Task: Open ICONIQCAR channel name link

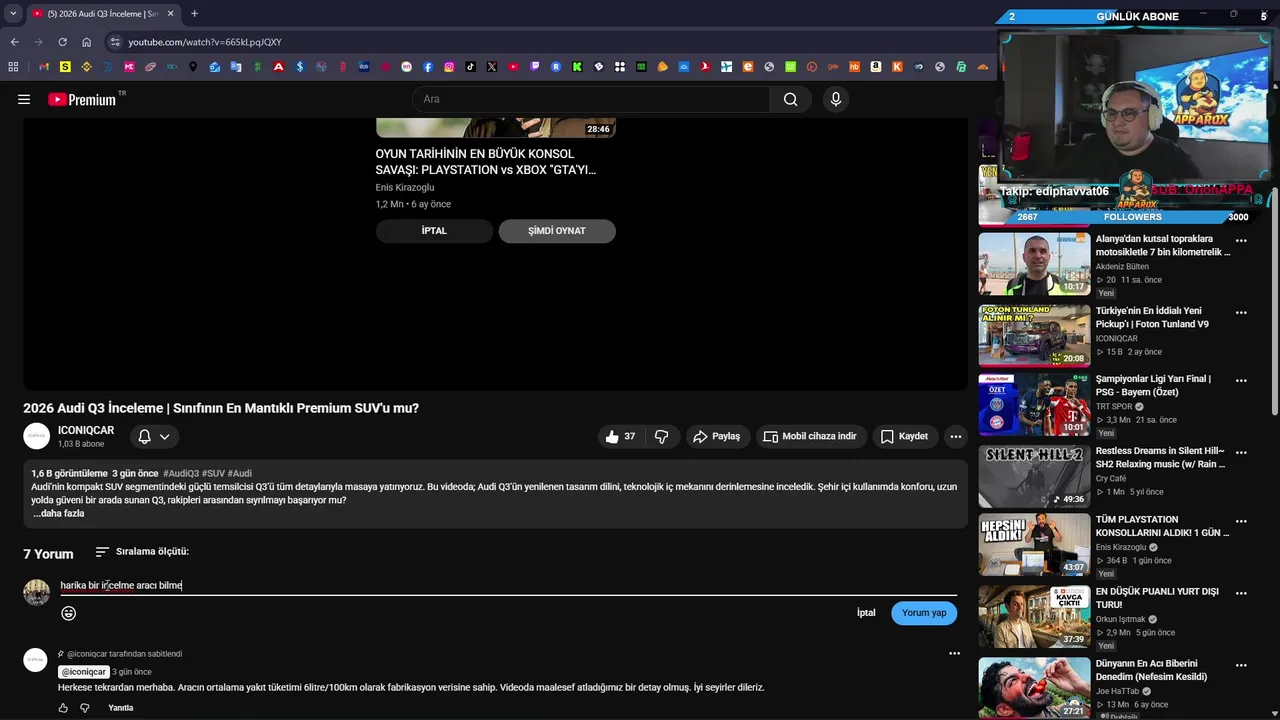Action: click(x=86, y=430)
